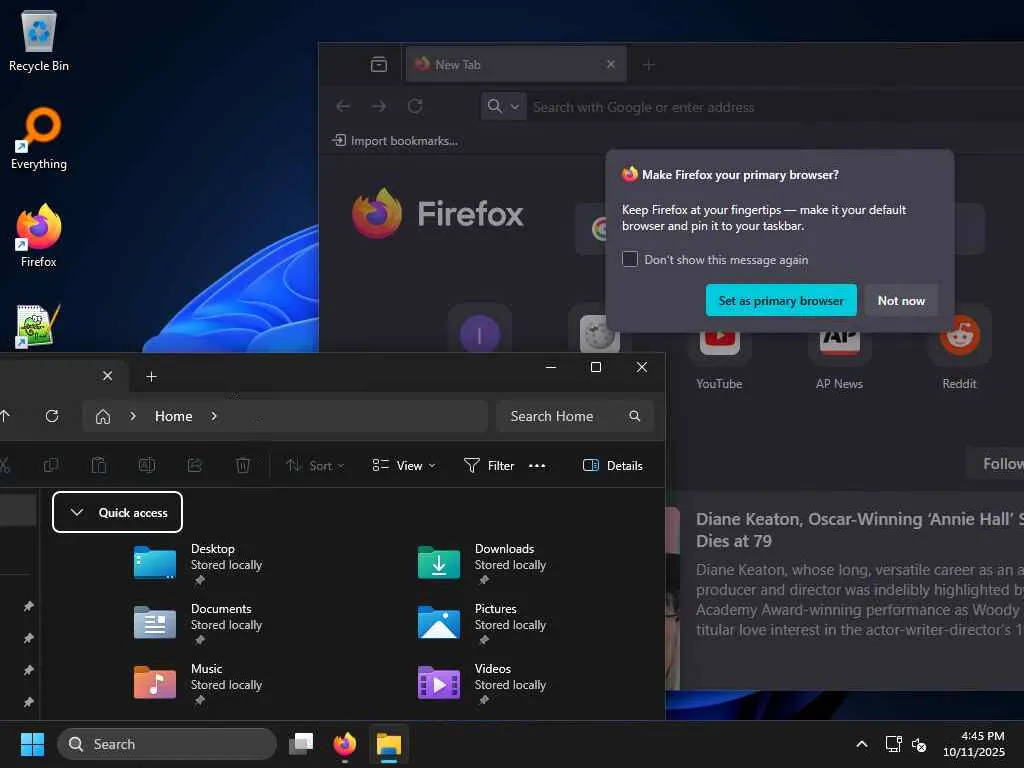Open a new tab in Firefox
Image resolution: width=1024 pixels, height=768 pixels.
point(648,65)
